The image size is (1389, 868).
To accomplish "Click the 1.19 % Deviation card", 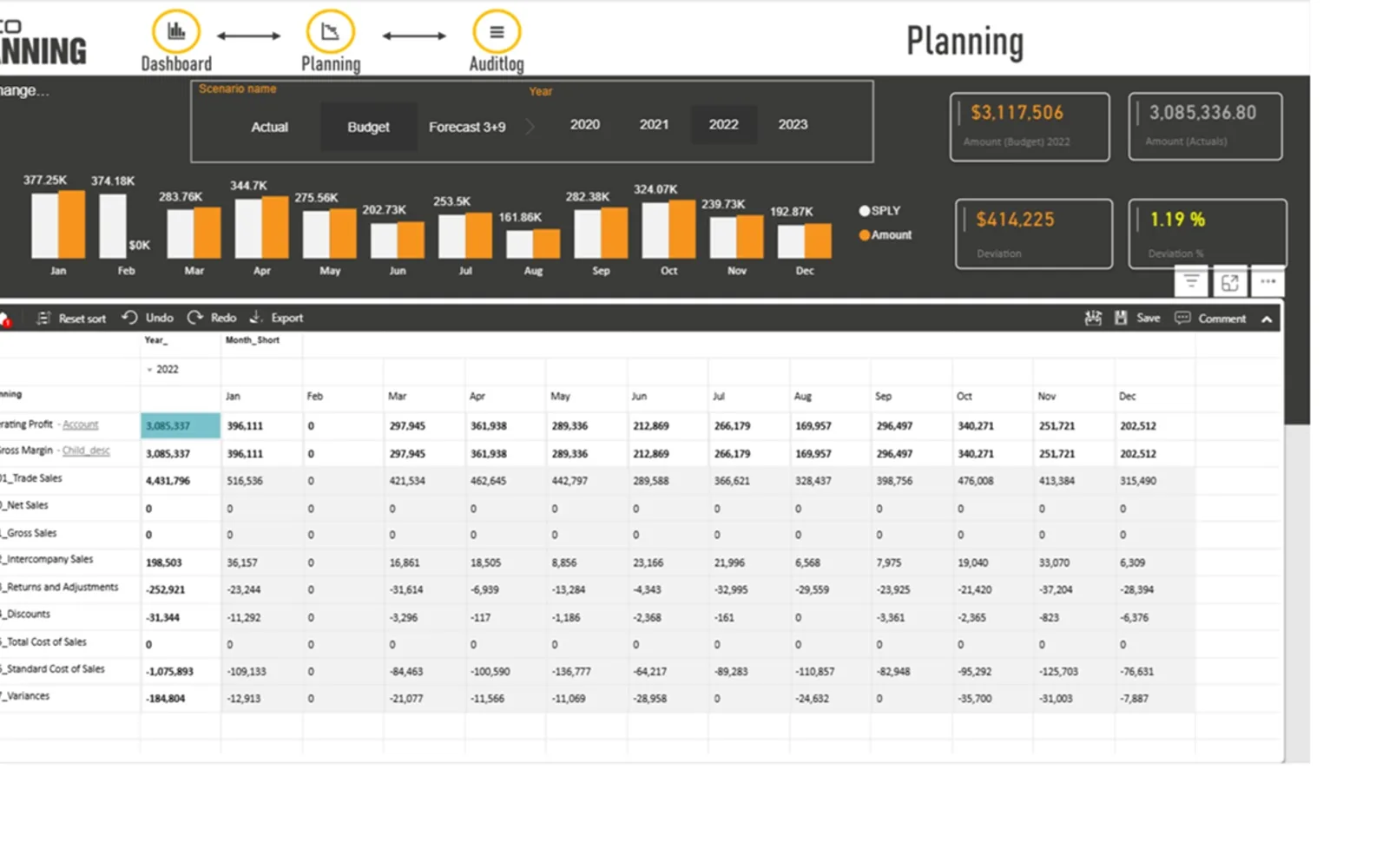I will [1208, 233].
